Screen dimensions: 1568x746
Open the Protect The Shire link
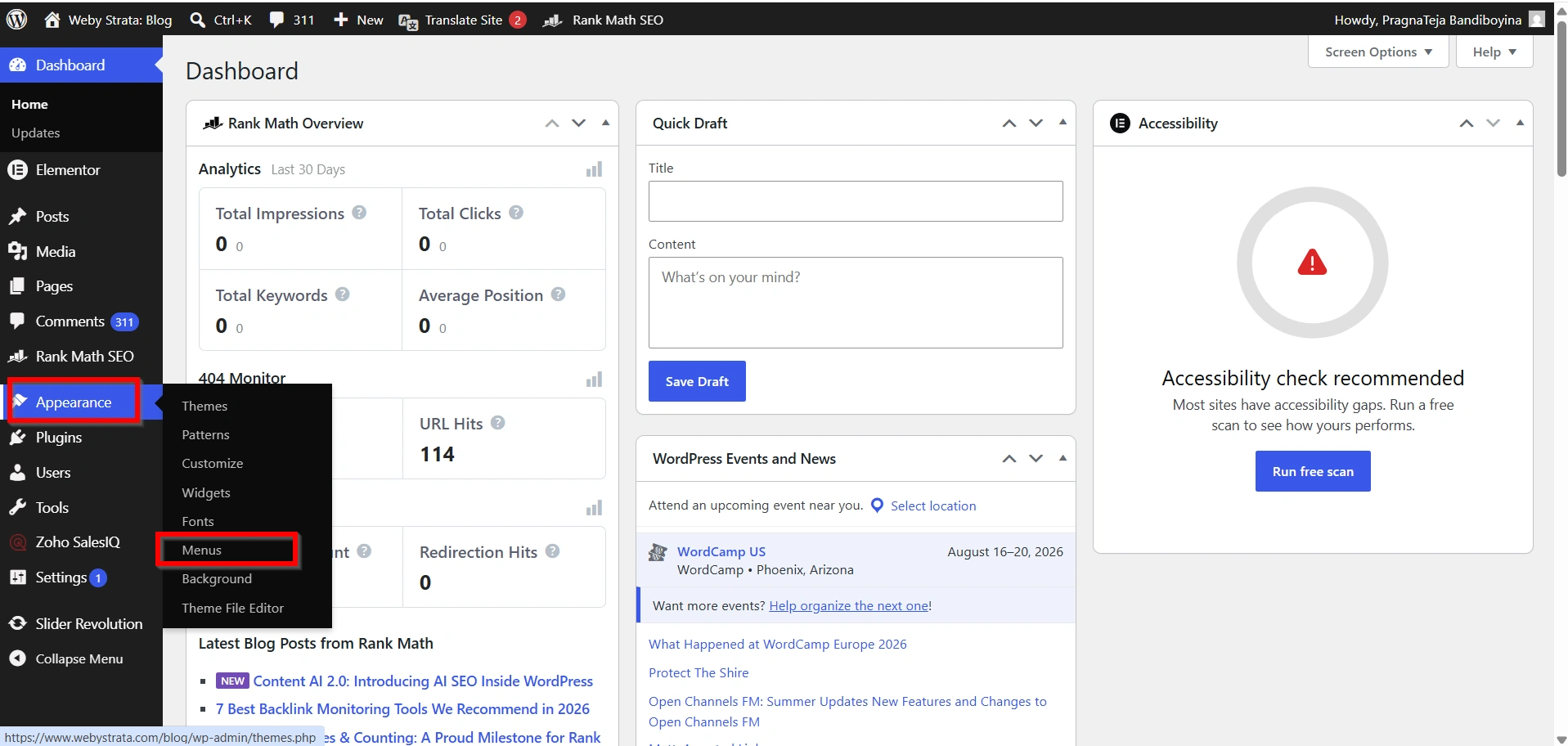(x=699, y=672)
